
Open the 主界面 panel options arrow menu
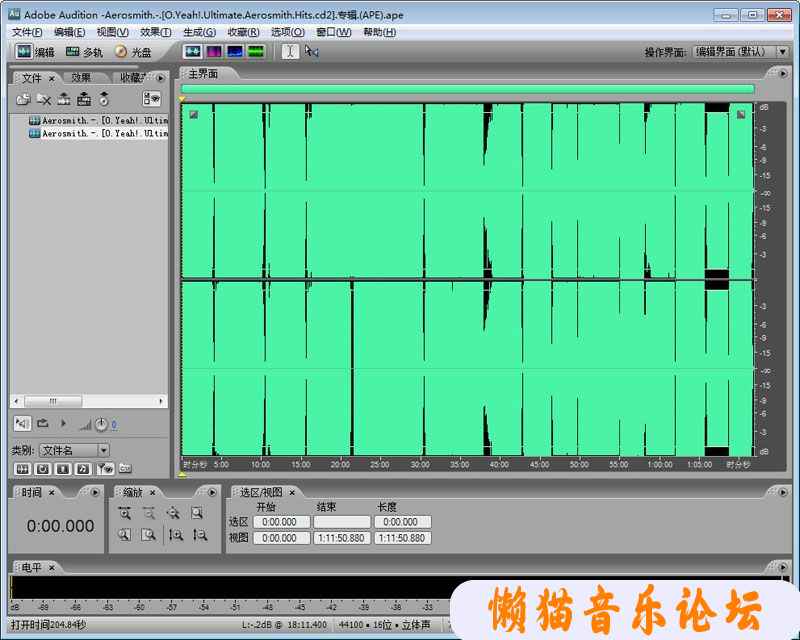783,74
